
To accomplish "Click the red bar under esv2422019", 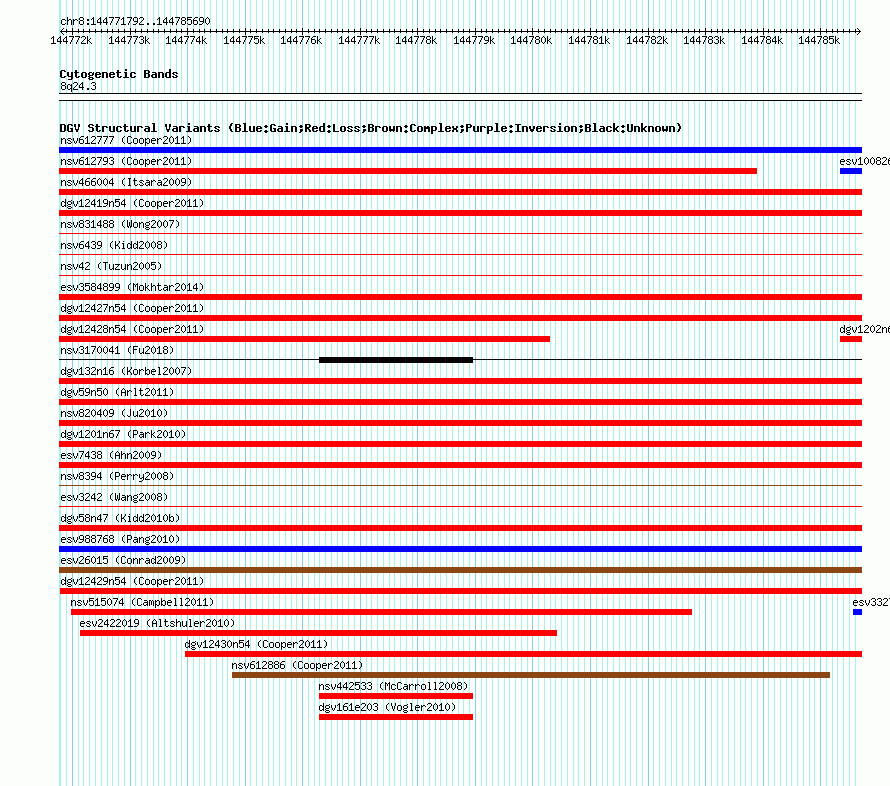I will [x=318, y=633].
